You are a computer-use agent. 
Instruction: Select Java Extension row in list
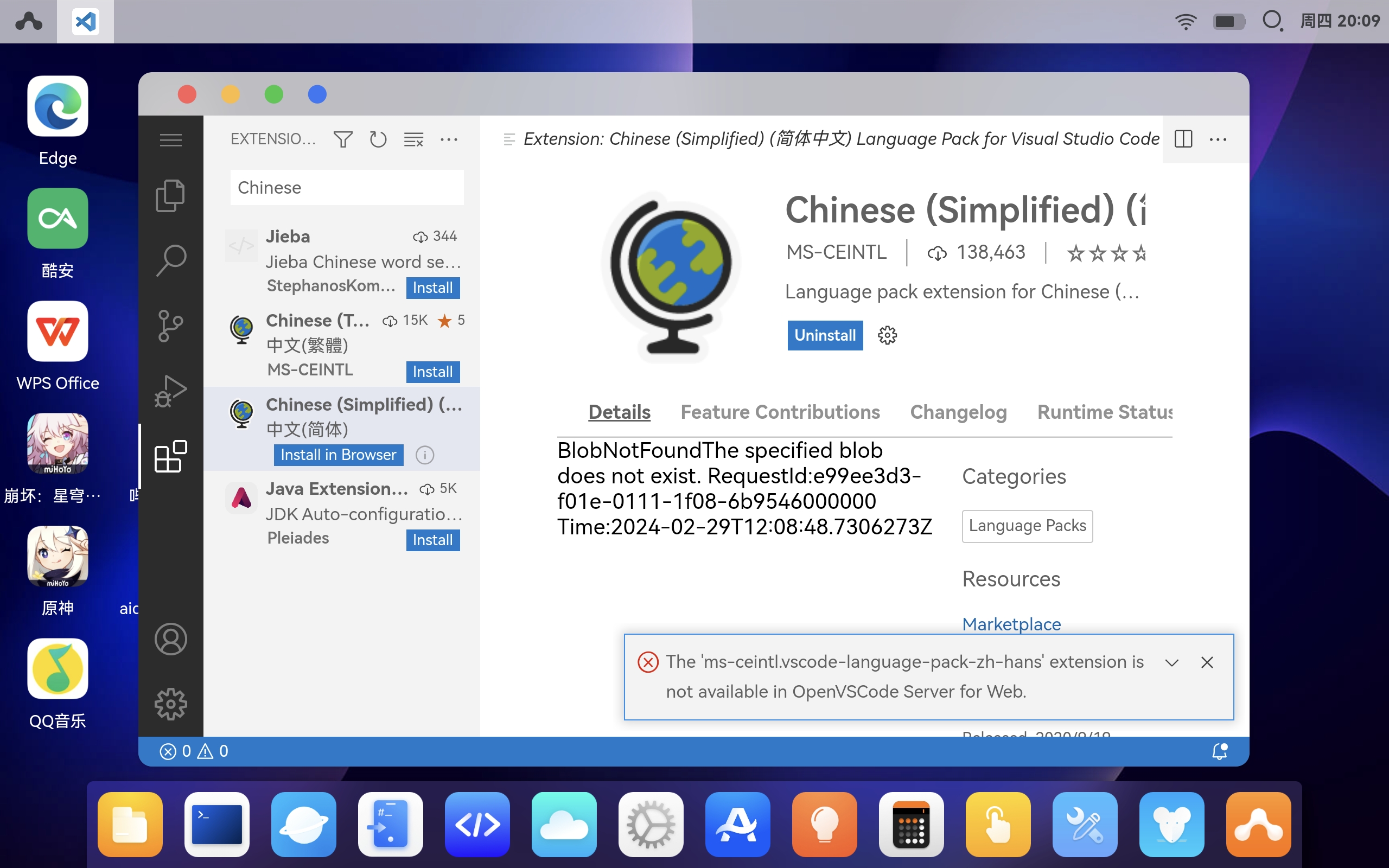click(x=342, y=514)
